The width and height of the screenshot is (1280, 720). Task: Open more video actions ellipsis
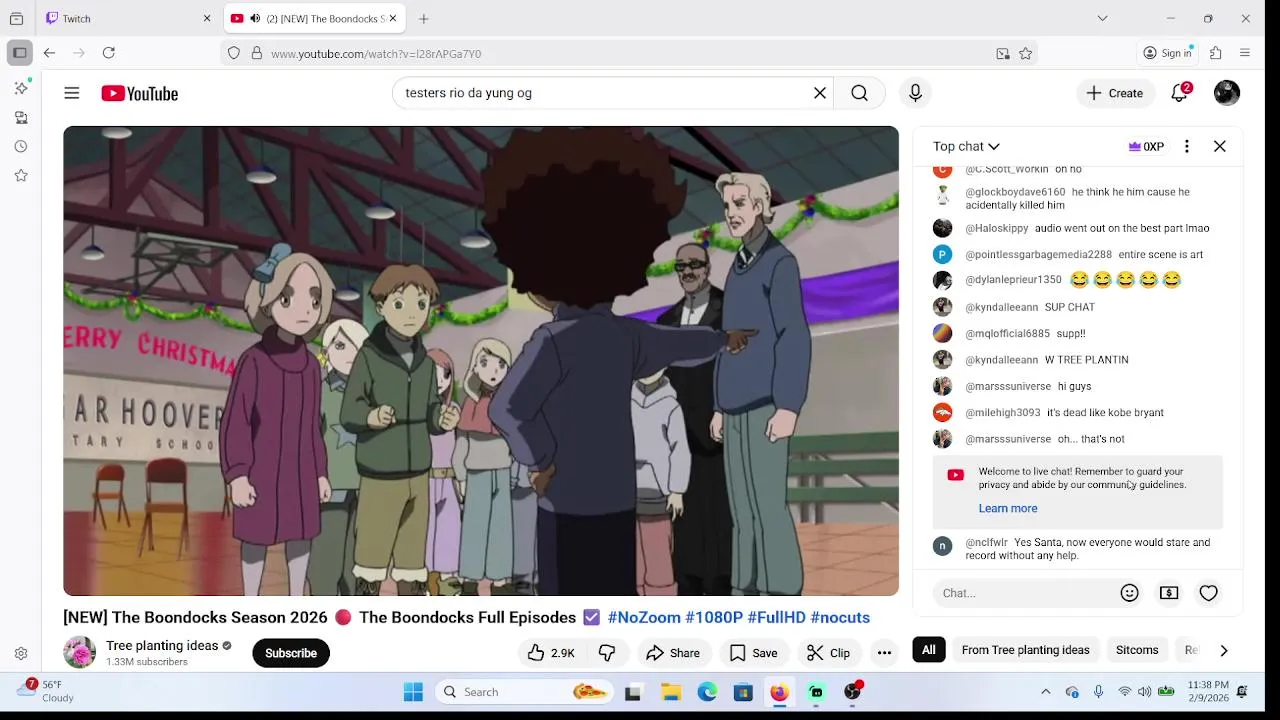click(x=884, y=653)
